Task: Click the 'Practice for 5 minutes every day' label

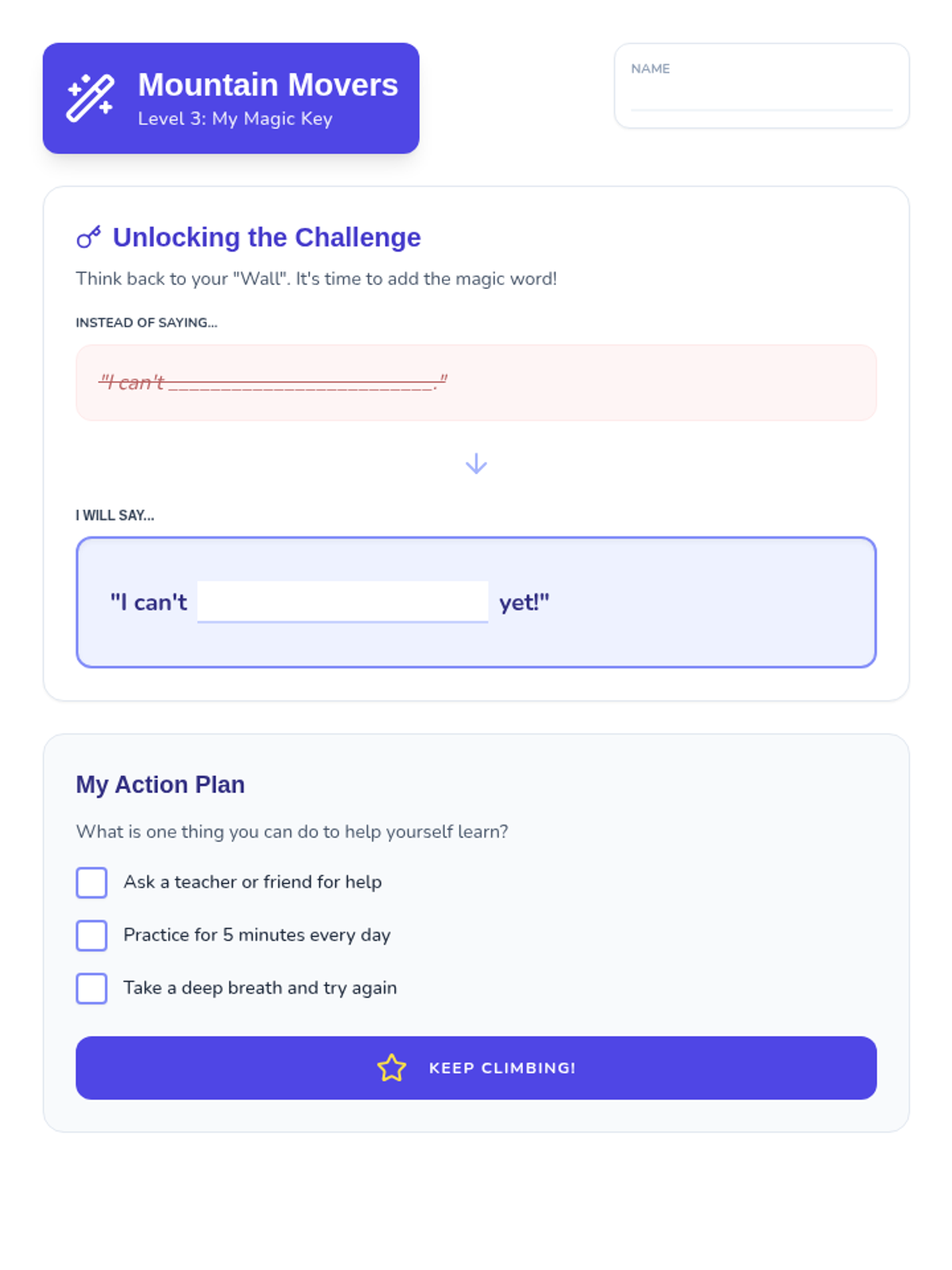Action: (257, 935)
